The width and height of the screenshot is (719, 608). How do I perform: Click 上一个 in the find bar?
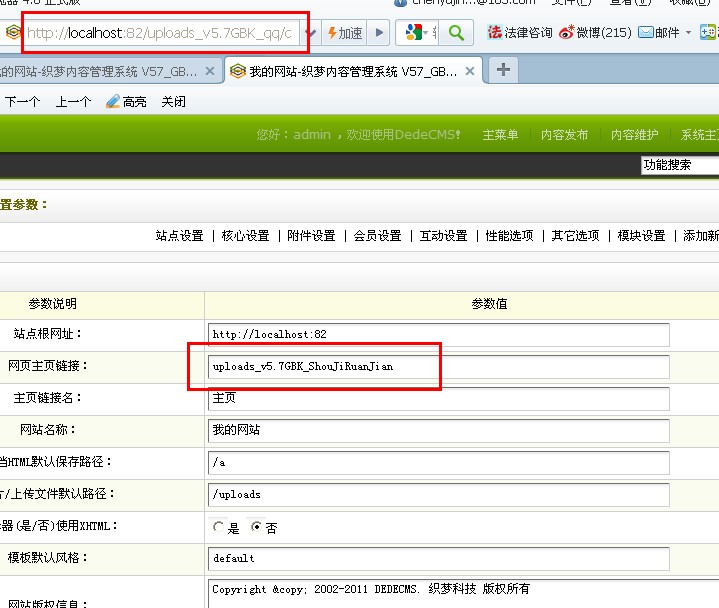[73, 101]
